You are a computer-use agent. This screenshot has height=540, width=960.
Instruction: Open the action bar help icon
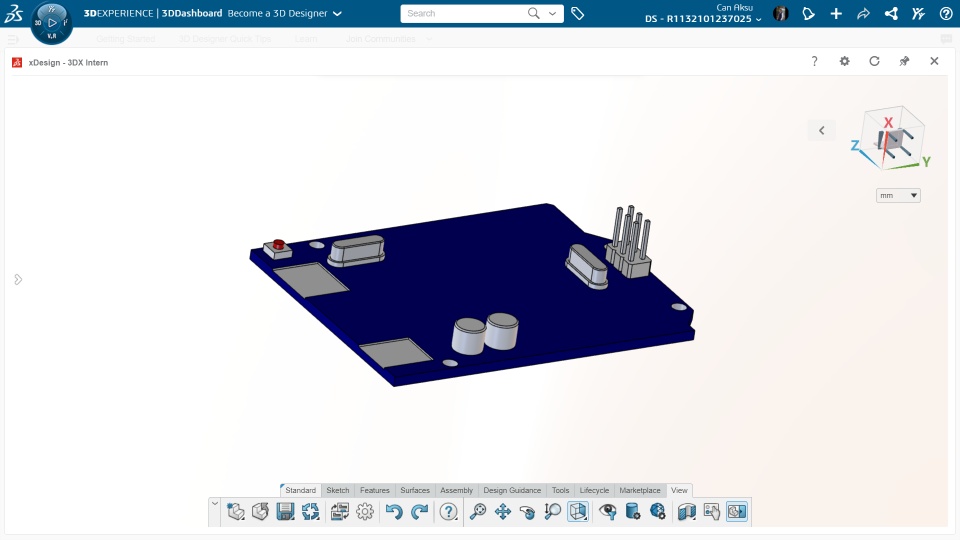[449, 511]
